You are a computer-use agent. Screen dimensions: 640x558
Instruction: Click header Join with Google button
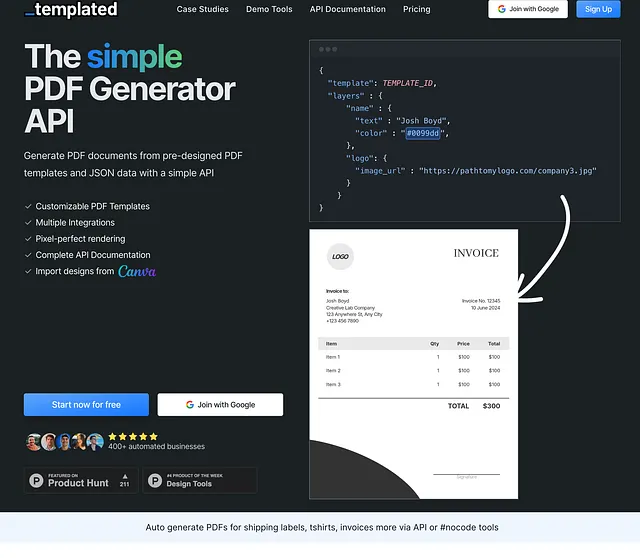tap(528, 9)
